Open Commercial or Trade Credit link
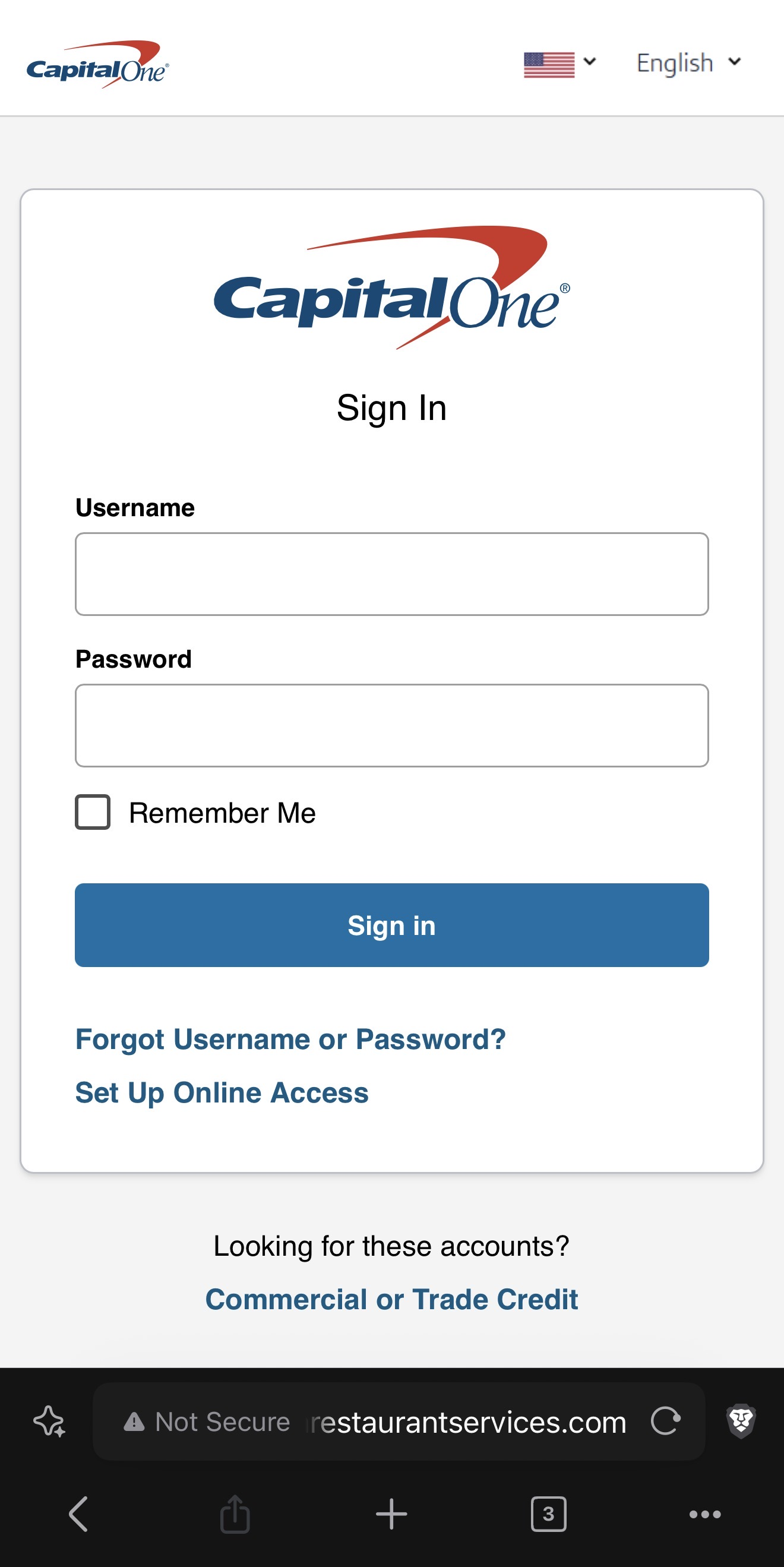784x1567 pixels. tap(391, 1299)
